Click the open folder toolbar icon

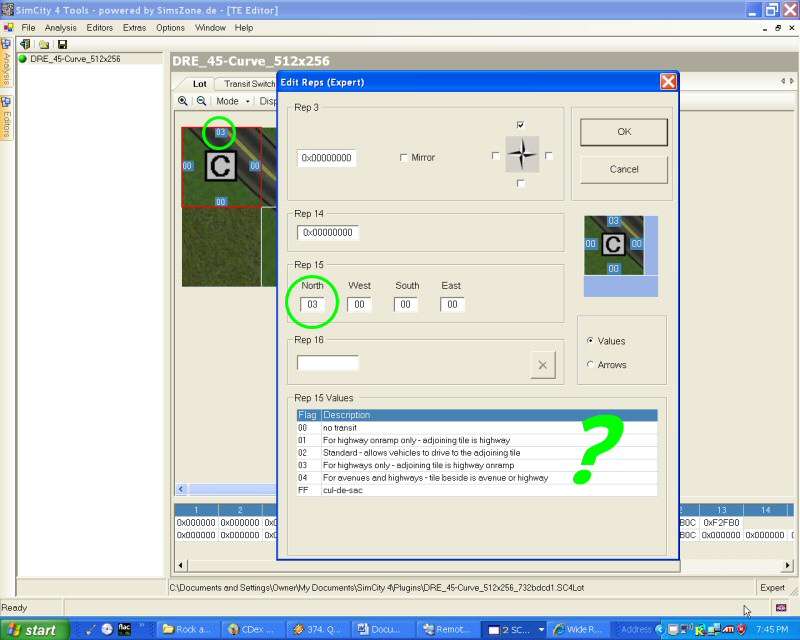click(x=44, y=45)
